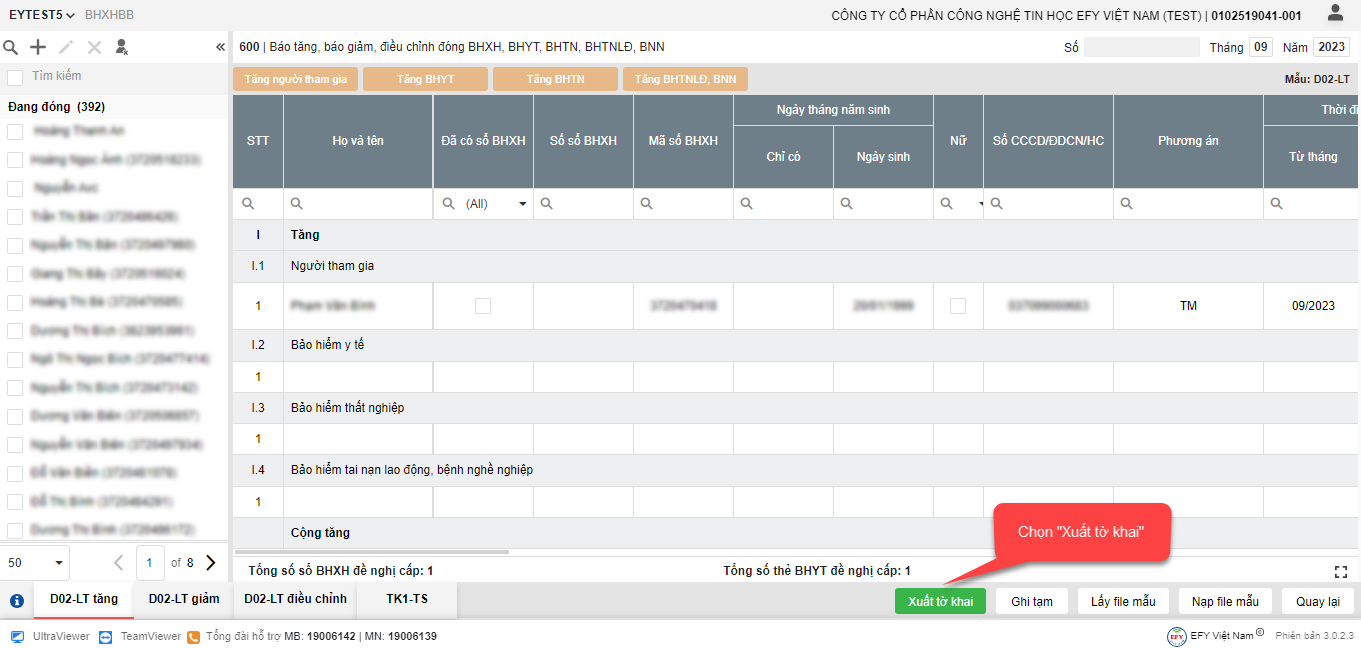The width and height of the screenshot is (1361, 648).
Task: Click the fullscreen expand icon below the table
Action: (1341, 571)
